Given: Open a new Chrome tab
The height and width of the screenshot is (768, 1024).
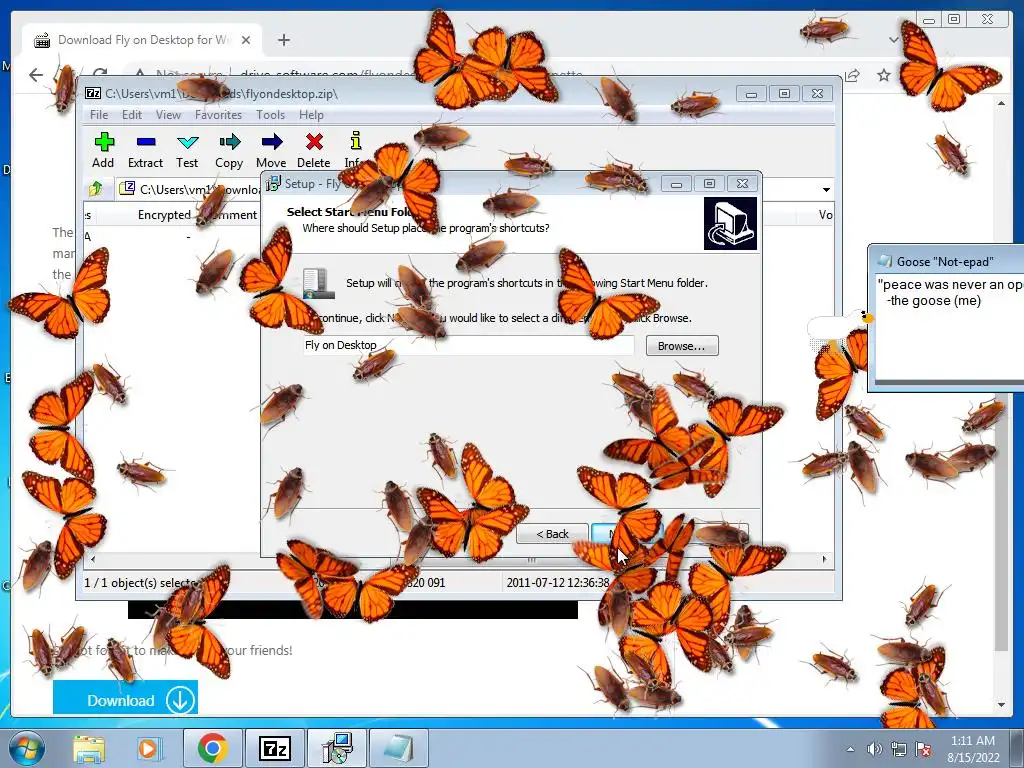Looking at the screenshot, I should pos(283,40).
